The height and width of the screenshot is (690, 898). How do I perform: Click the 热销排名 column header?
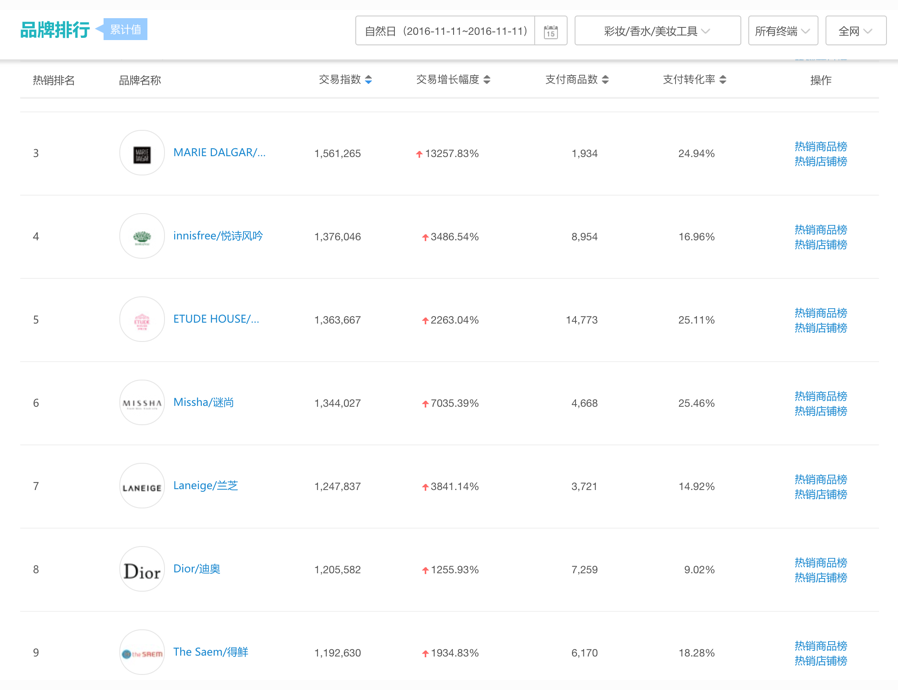(x=54, y=80)
